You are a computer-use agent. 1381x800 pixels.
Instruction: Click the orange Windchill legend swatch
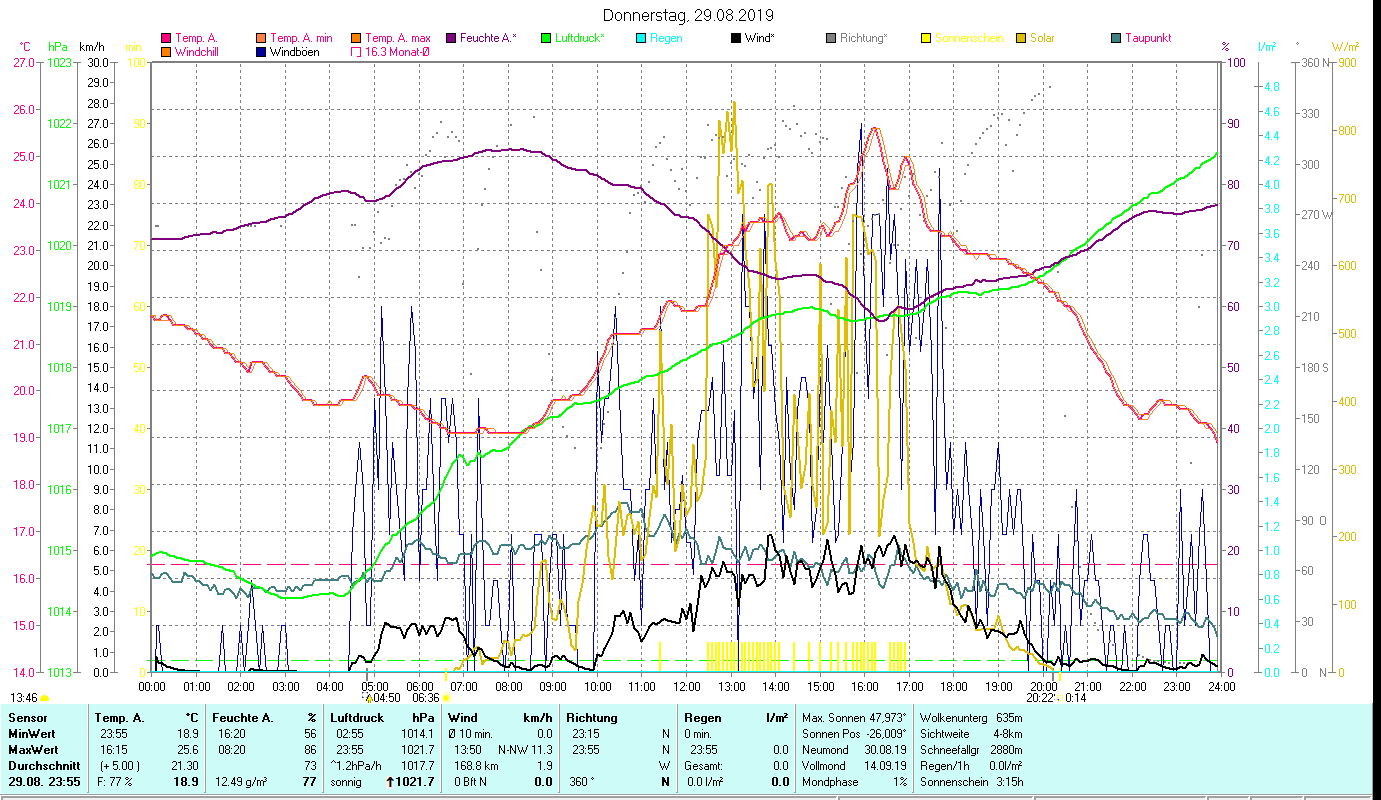pos(166,52)
